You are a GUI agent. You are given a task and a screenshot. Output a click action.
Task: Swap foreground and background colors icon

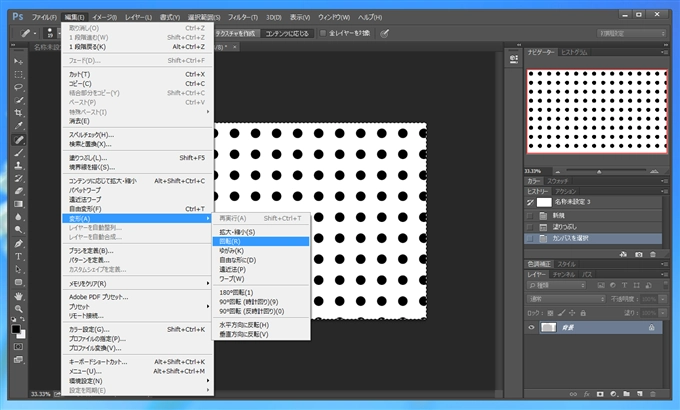tap(23, 319)
